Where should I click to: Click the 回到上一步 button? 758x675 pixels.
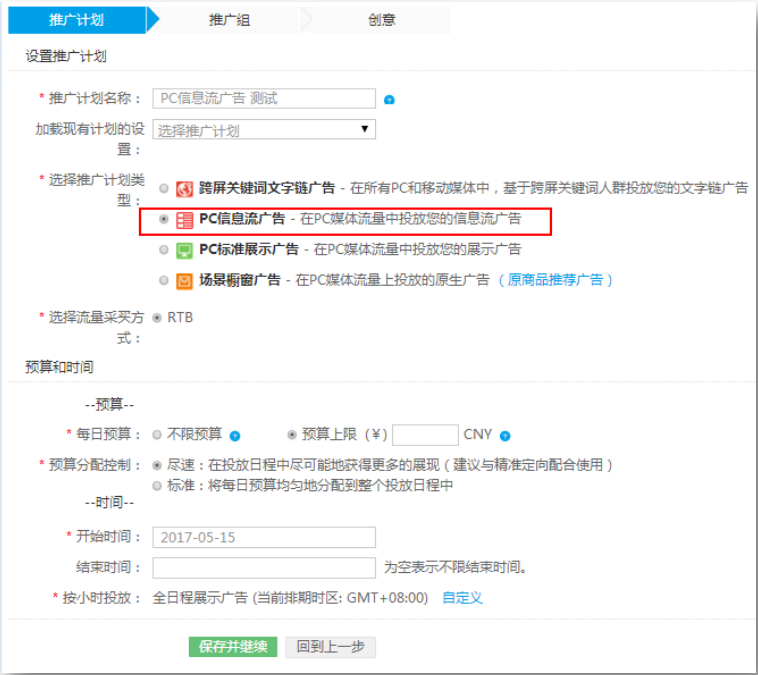click(330, 647)
